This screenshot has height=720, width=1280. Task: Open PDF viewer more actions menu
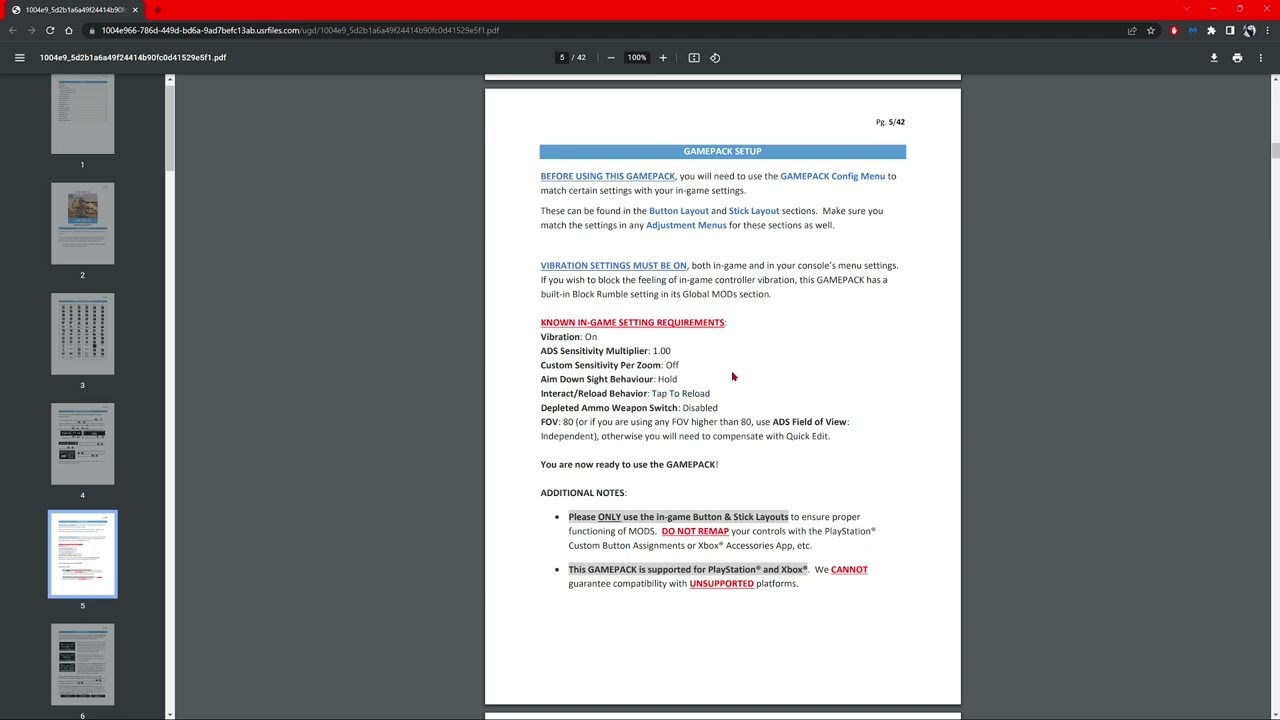(1261, 58)
